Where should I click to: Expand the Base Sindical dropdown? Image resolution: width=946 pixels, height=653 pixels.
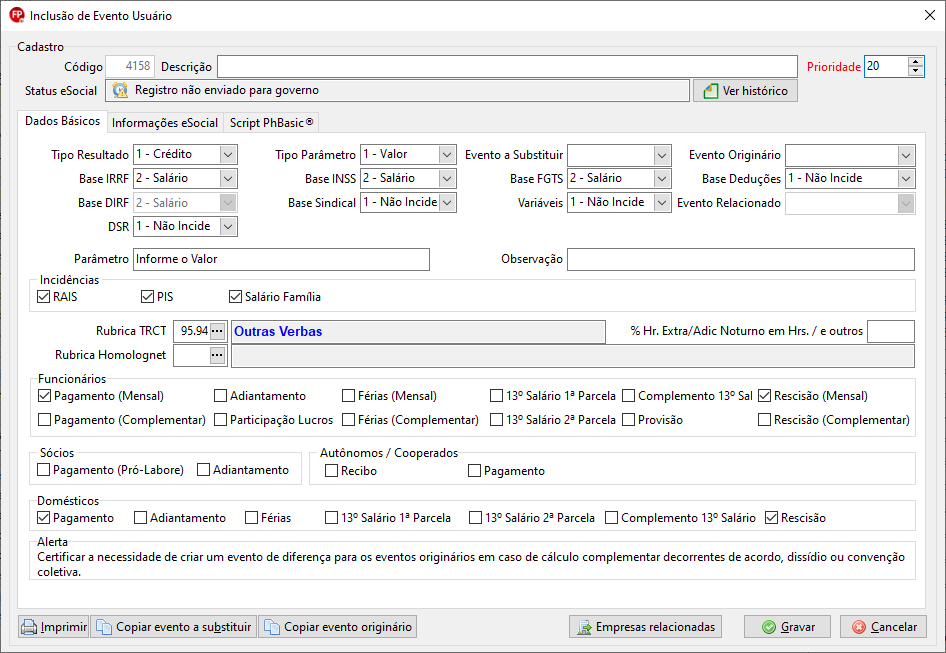click(x=446, y=203)
